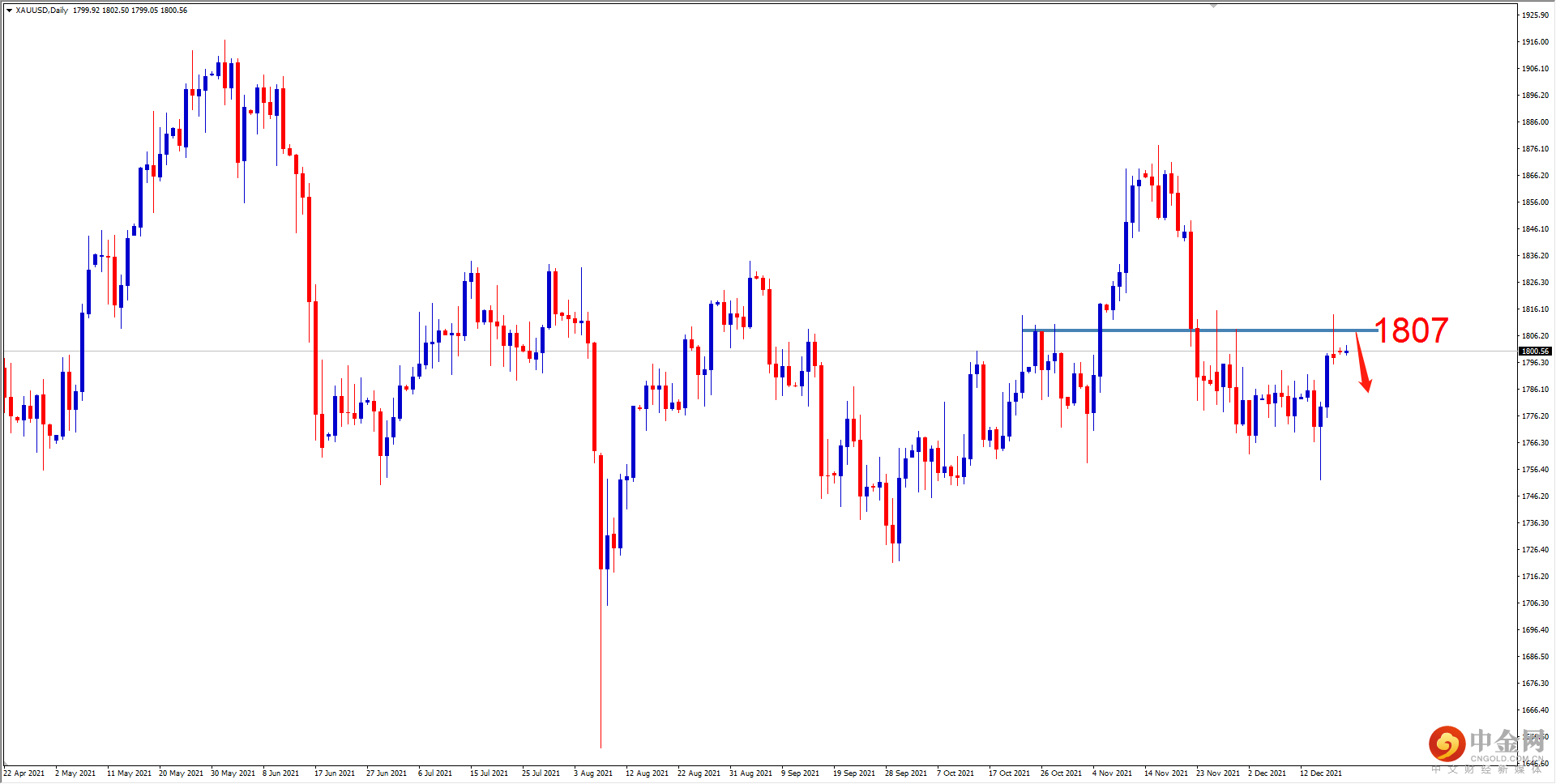Click the 1806.20 price axis label

click(1535, 336)
